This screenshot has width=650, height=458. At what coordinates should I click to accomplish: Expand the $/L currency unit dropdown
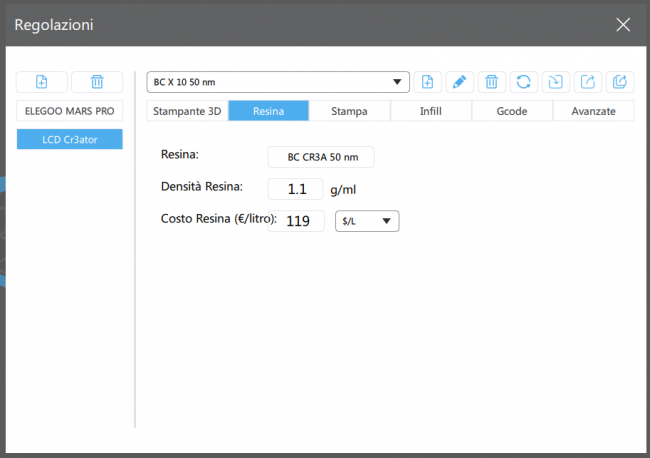pyautogui.click(x=366, y=221)
